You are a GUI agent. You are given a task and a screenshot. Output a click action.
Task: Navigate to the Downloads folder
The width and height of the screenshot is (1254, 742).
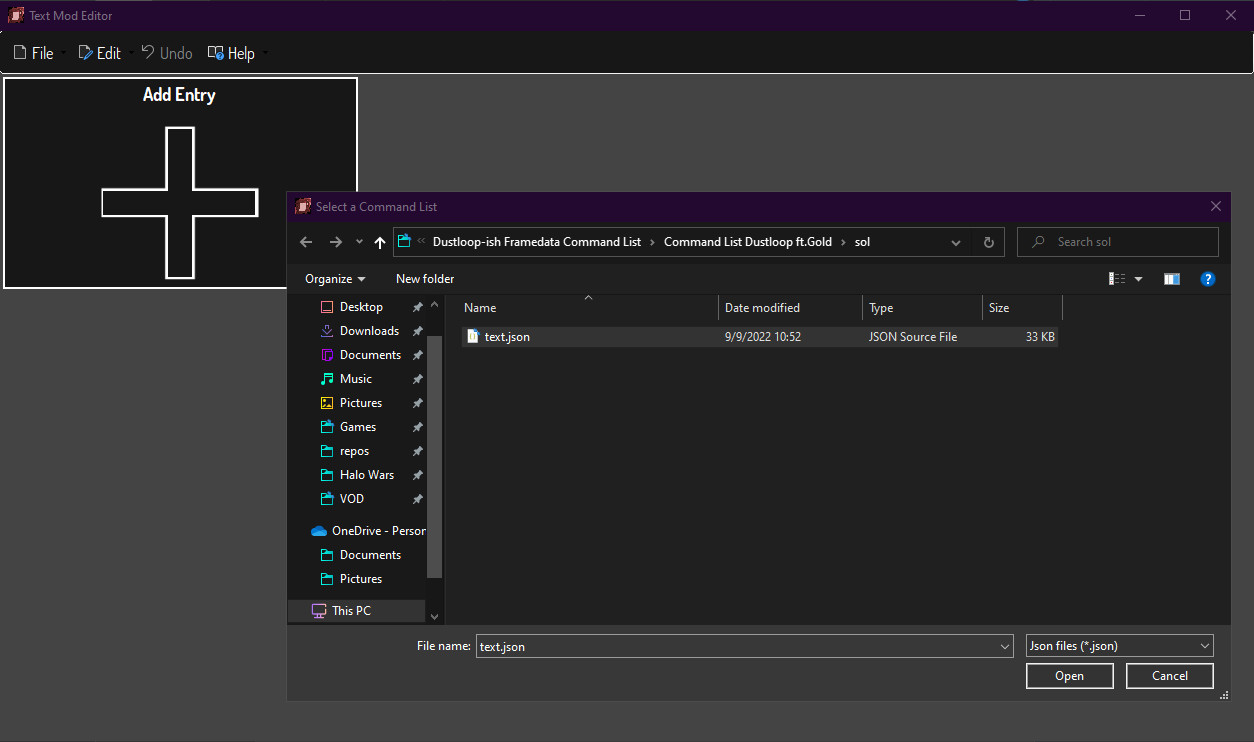point(370,330)
